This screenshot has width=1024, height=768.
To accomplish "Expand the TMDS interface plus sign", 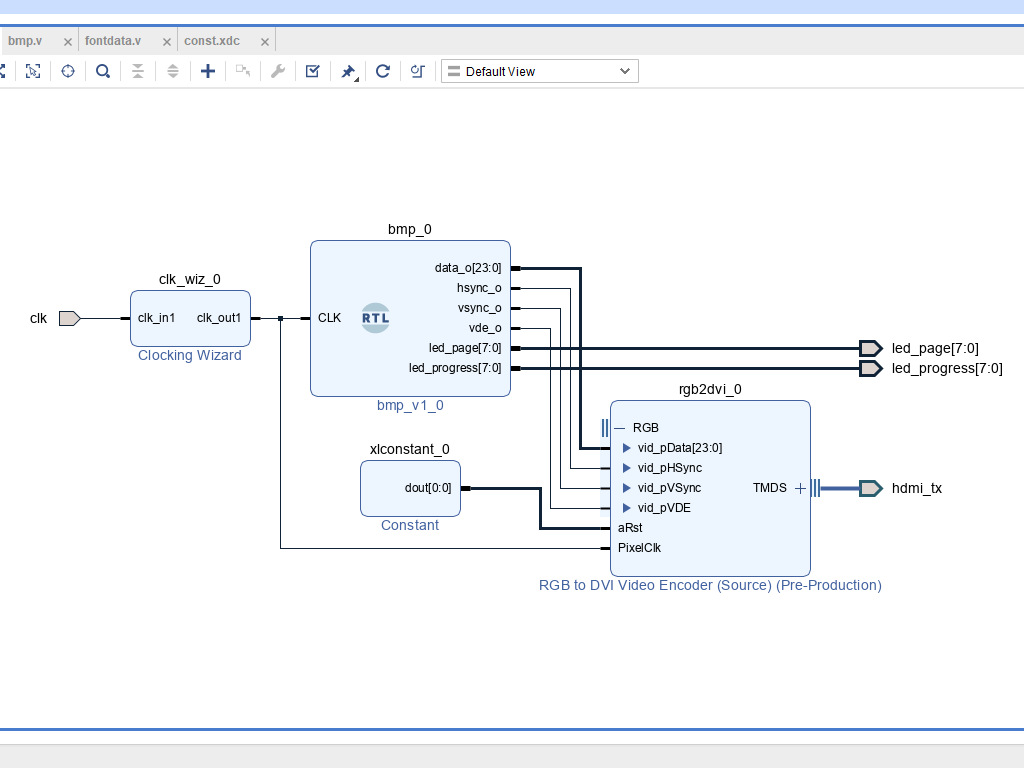I will click(x=800, y=488).
